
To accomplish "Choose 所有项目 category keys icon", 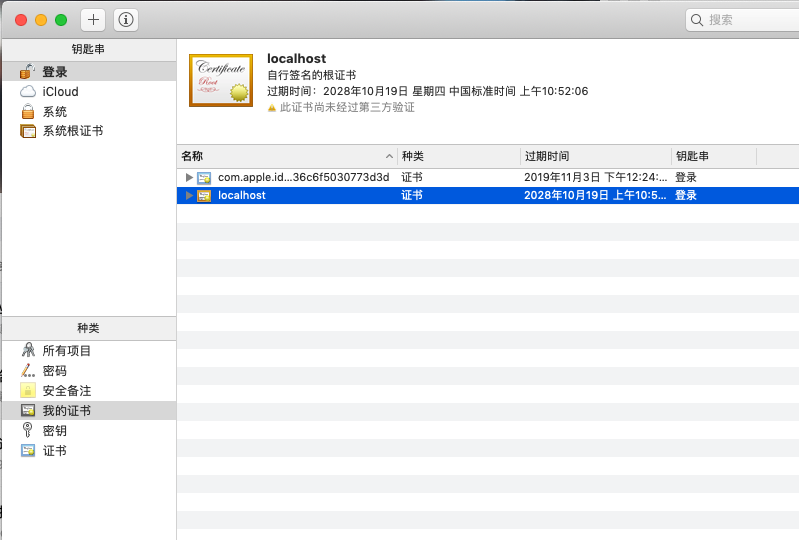I will (28, 350).
